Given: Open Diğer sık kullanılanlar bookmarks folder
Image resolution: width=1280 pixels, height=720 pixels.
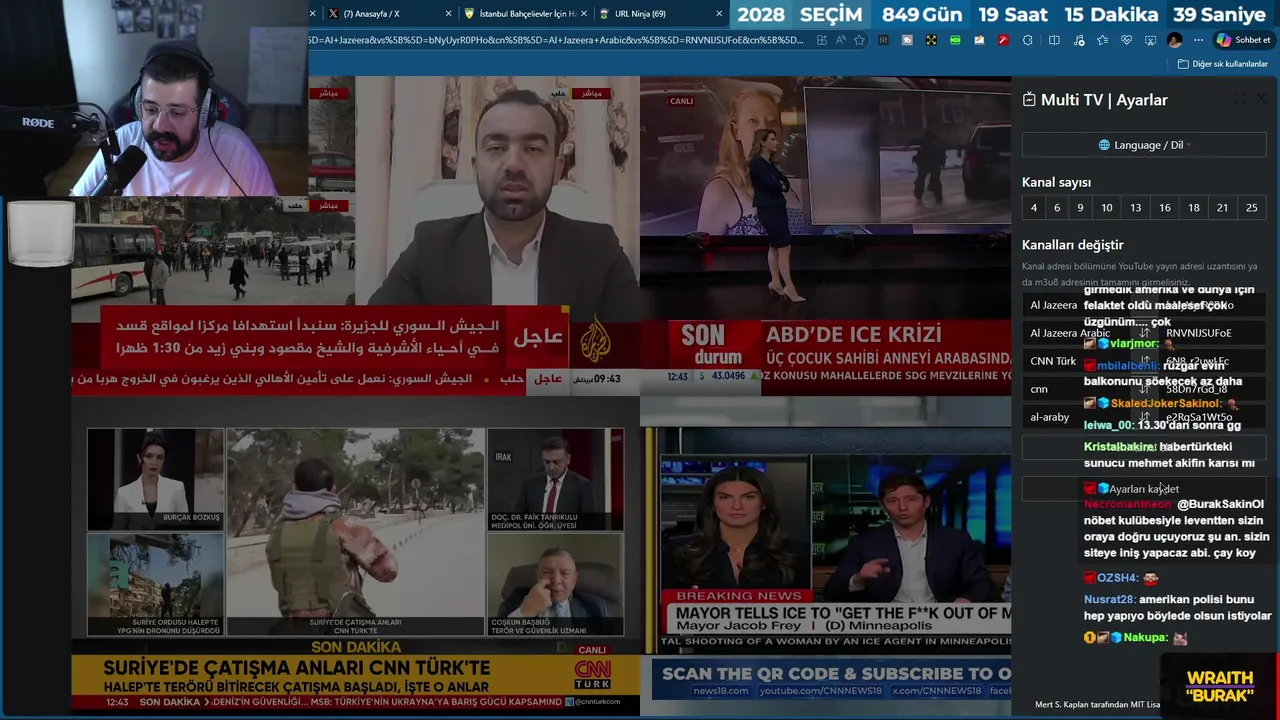Looking at the screenshot, I should [1222, 64].
